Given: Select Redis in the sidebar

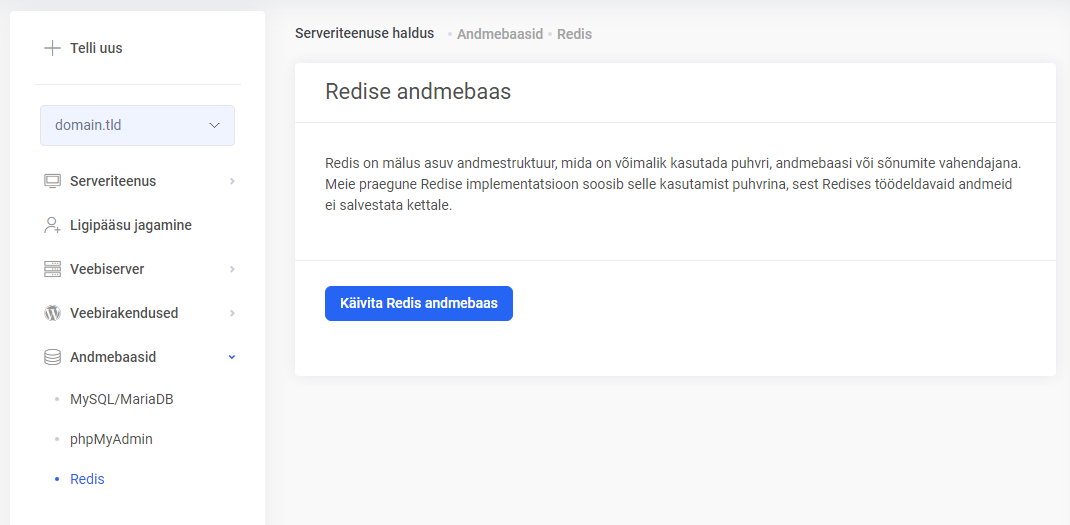Looking at the screenshot, I should (87, 479).
